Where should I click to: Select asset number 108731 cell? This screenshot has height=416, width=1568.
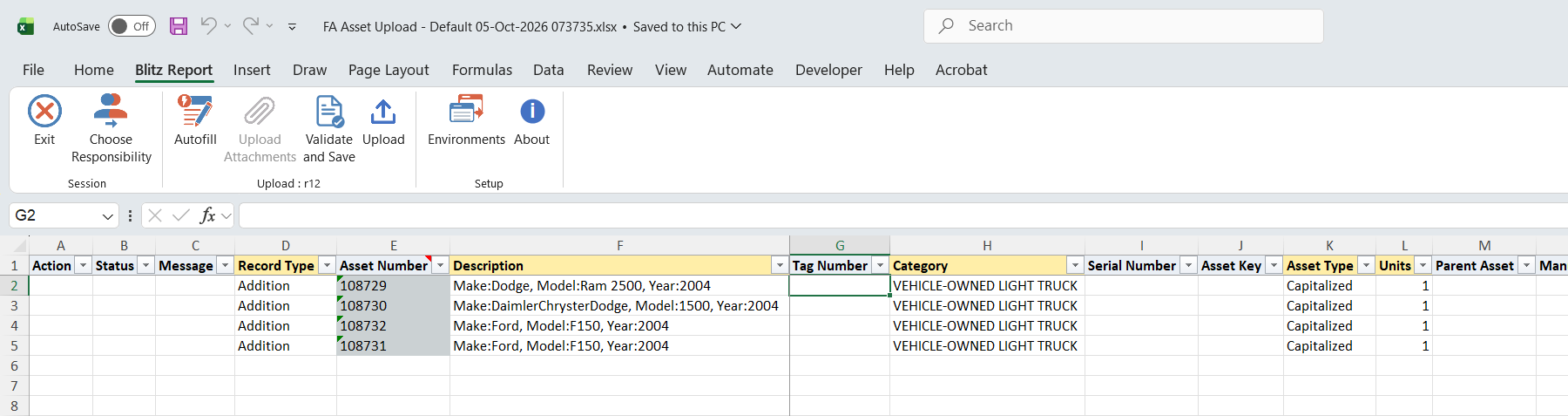[x=393, y=345]
